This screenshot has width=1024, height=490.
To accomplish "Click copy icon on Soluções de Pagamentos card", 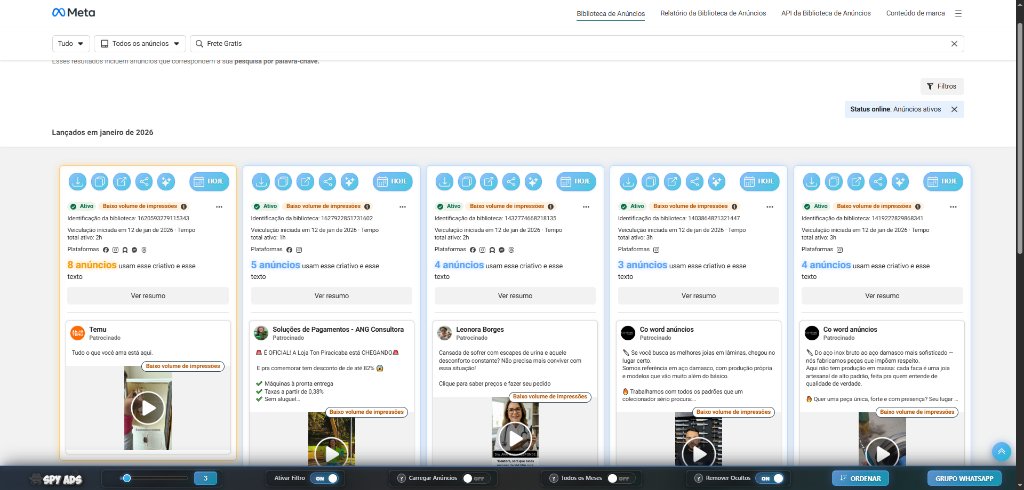I will click(283, 181).
